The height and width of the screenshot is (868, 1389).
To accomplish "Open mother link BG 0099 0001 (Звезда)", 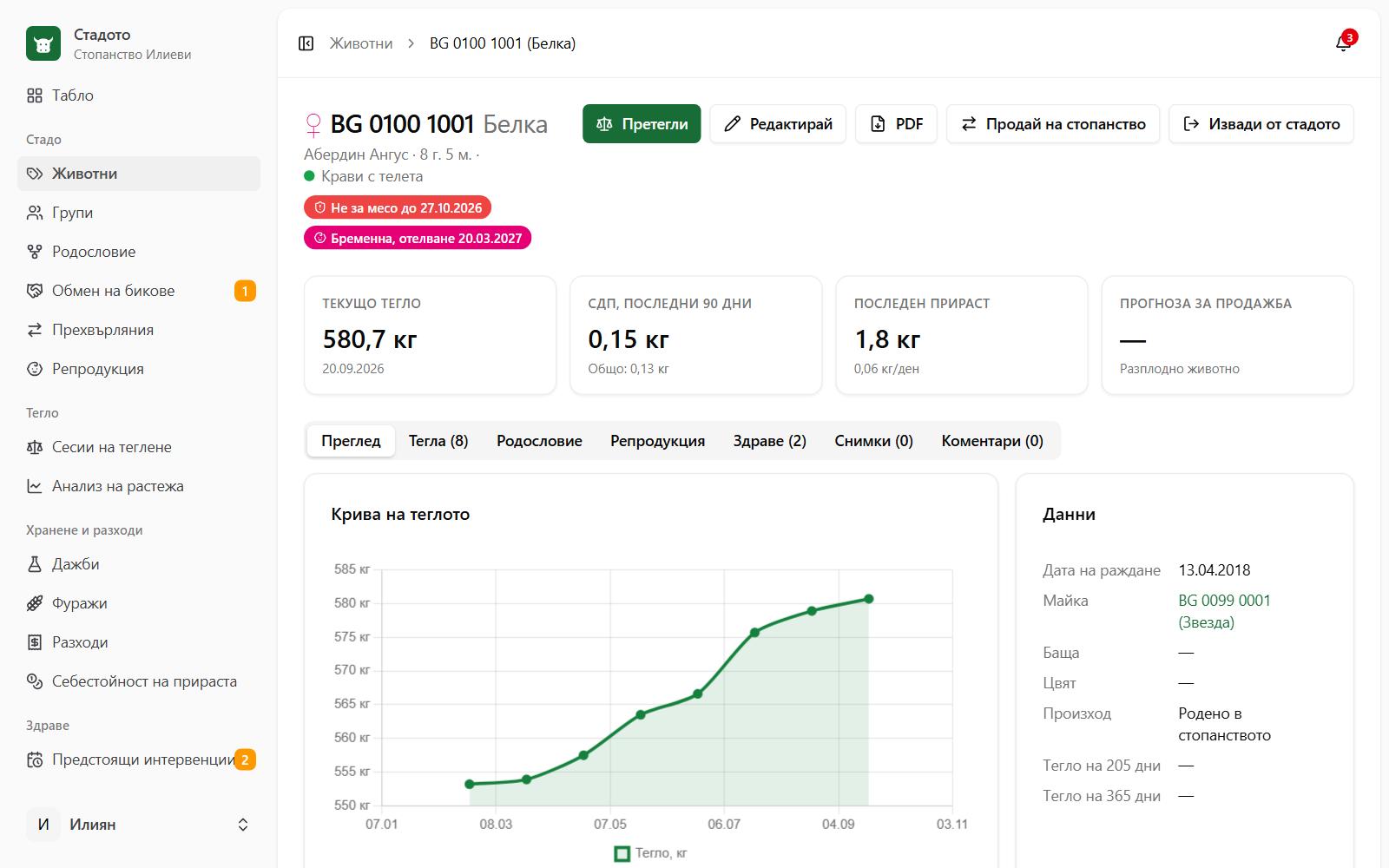I will coord(1224,611).
